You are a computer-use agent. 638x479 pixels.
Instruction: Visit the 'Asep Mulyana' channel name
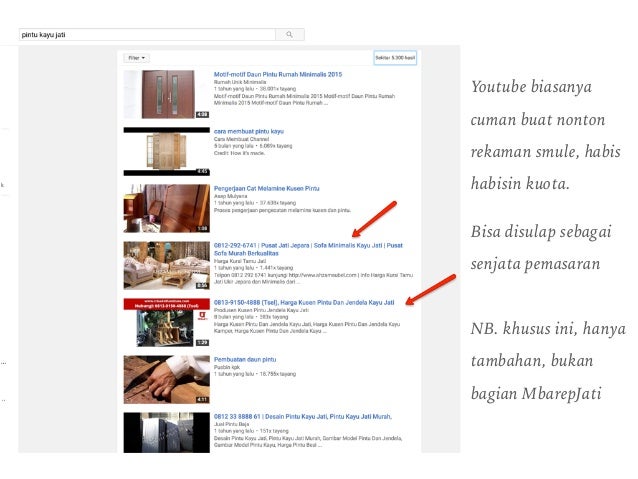tap(230, 196)
